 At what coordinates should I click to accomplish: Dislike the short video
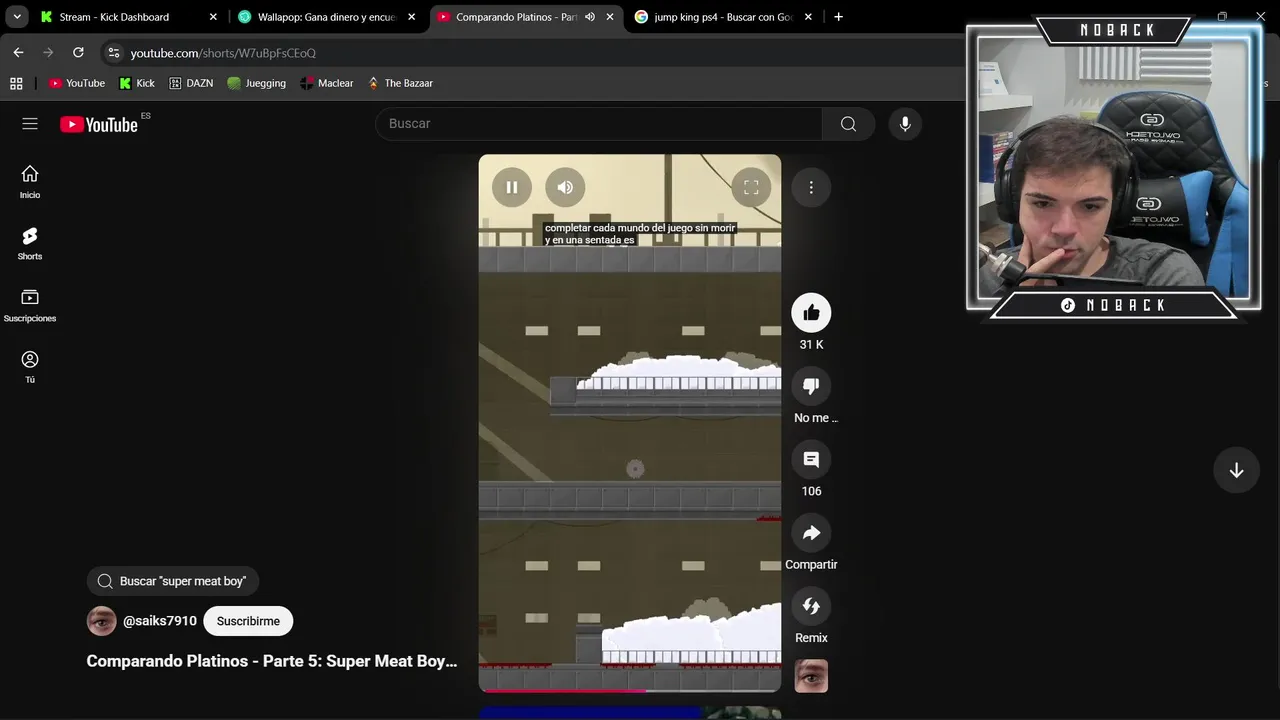tap(811, 386)
